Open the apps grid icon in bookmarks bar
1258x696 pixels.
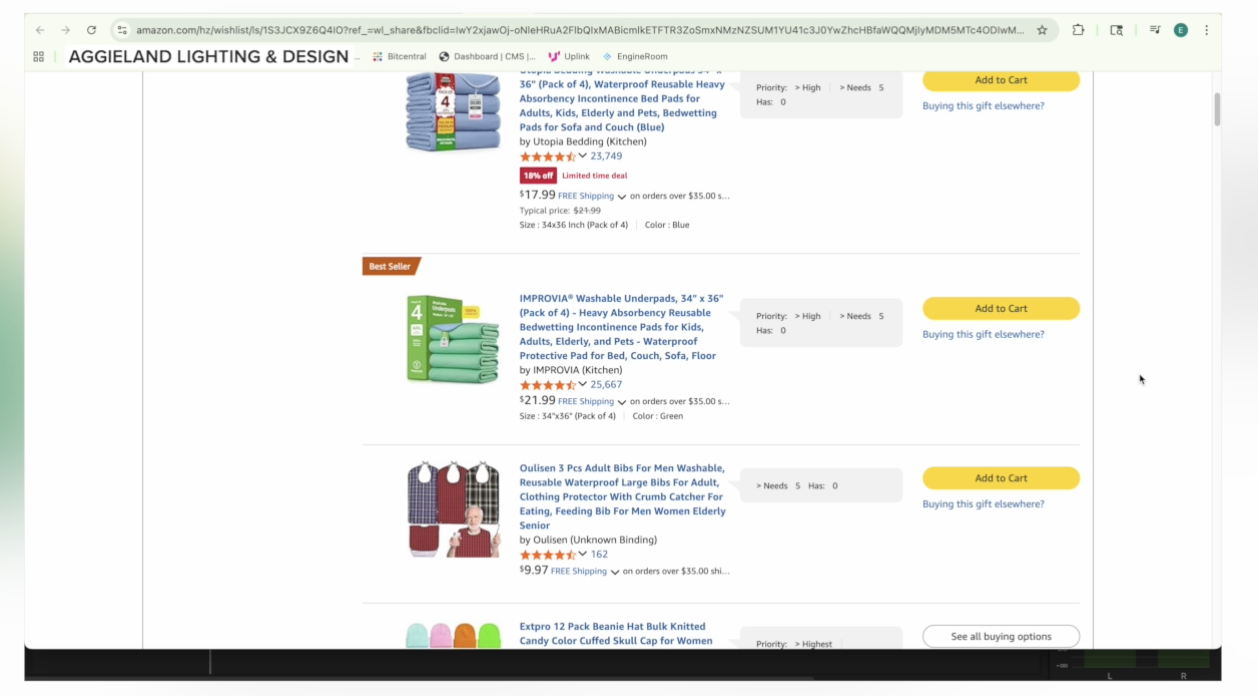point(39,57)
